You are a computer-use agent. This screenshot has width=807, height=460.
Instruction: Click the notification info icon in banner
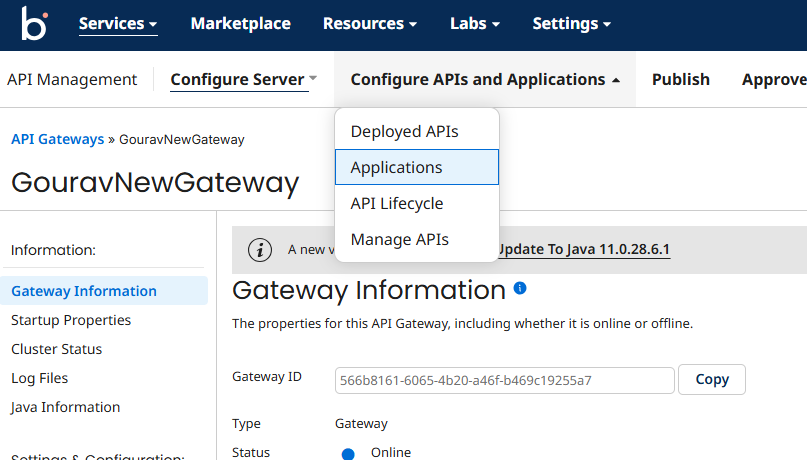[x=260, y=250]
